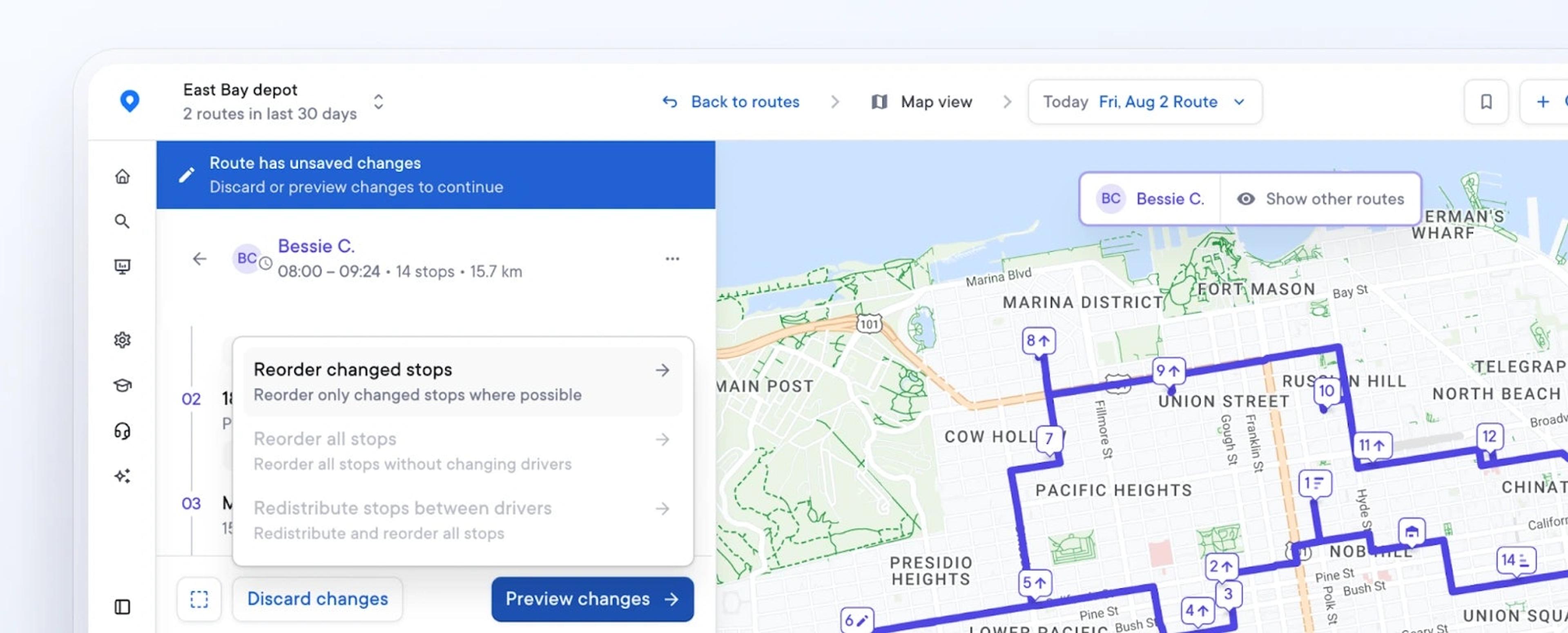
Task: Open the headset support icon
Action: pos(123,431)
